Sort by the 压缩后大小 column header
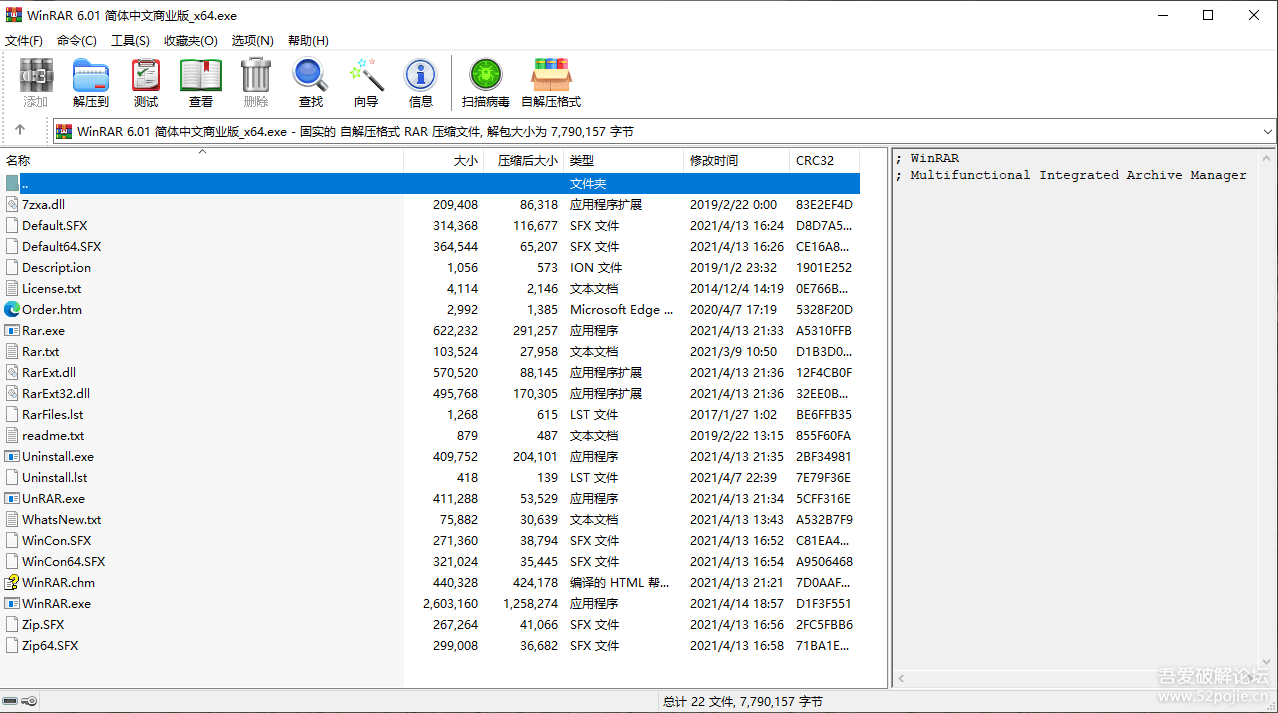 tap(525, 160)
